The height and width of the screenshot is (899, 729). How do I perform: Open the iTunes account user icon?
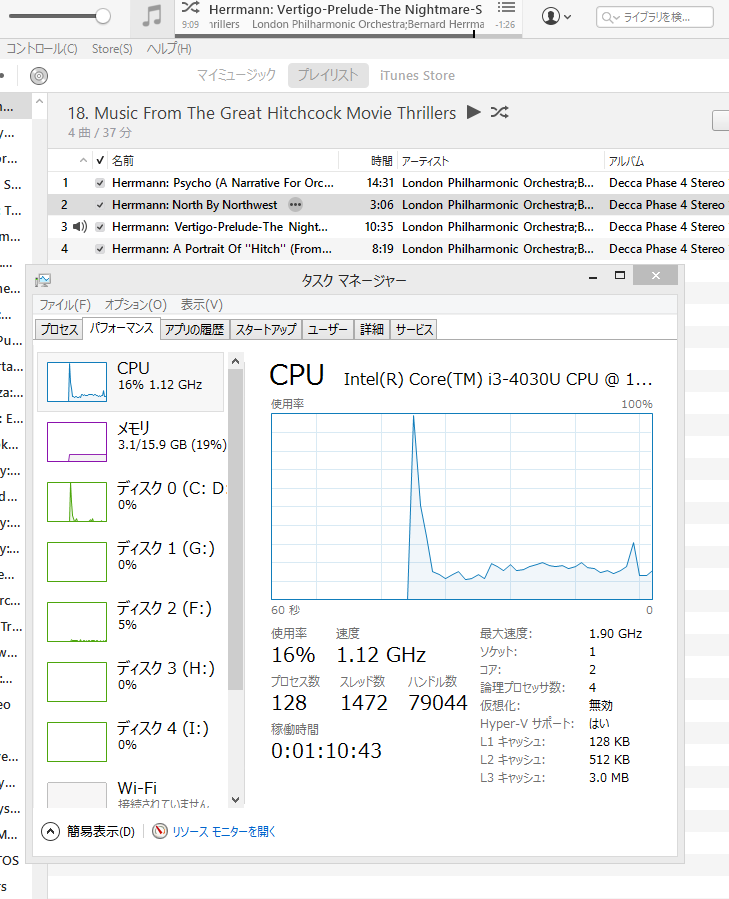tap(551, 17)
